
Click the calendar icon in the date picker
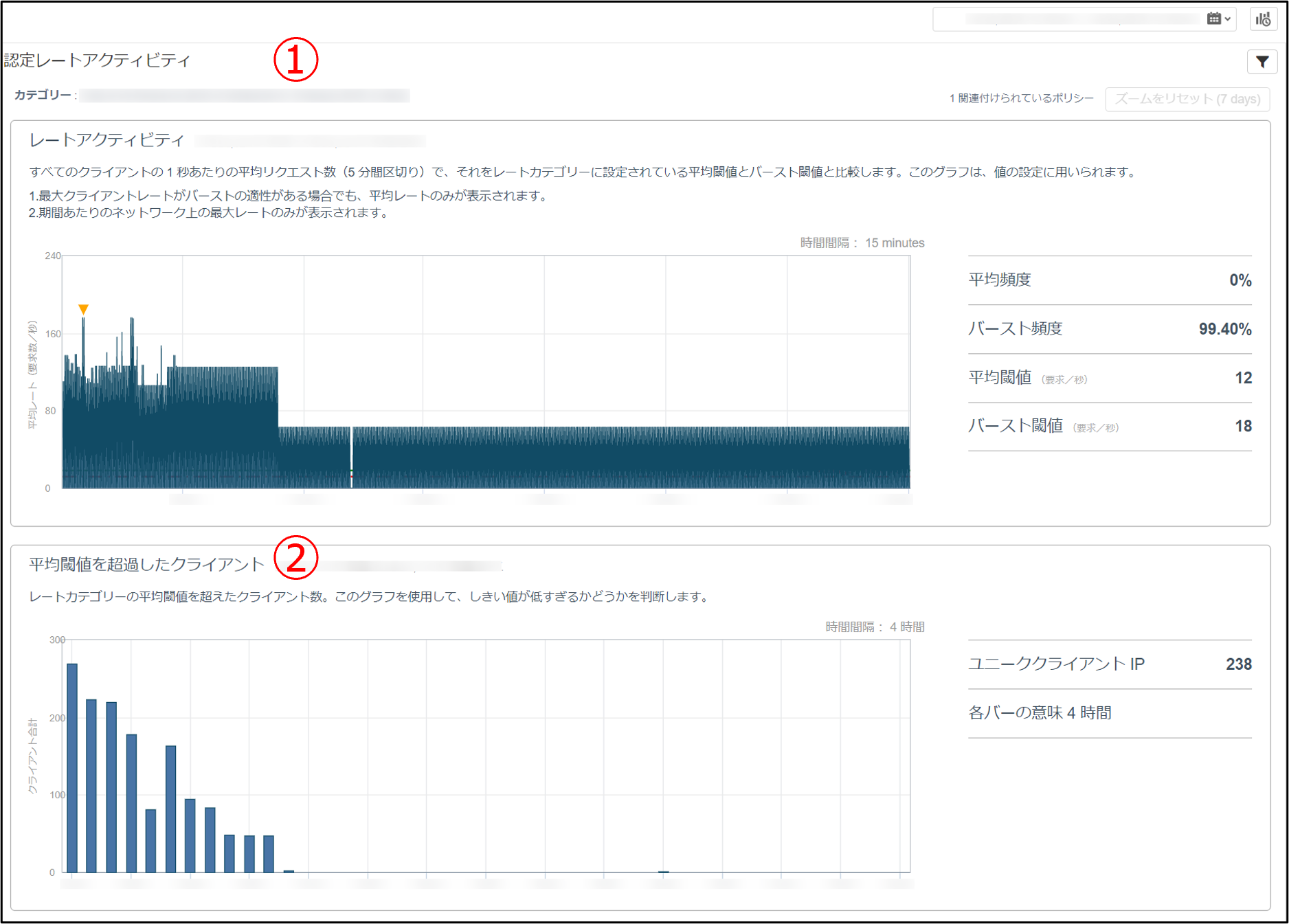click(x=1213, y=19)
